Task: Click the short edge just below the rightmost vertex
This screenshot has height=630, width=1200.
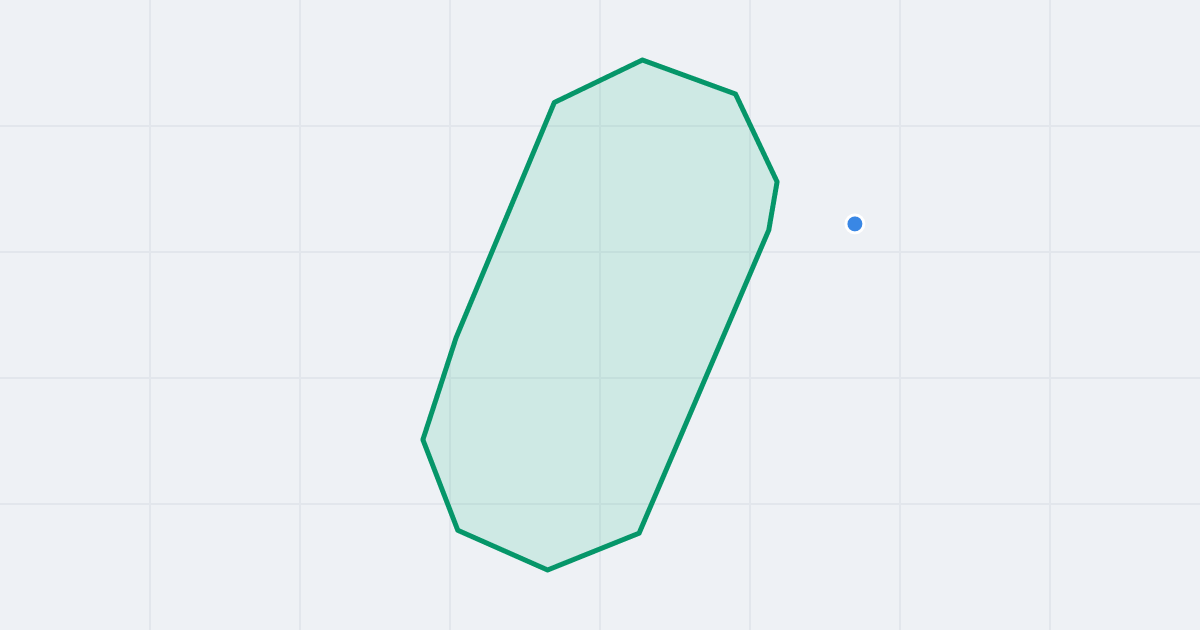Action: click(x=773, y=206)
